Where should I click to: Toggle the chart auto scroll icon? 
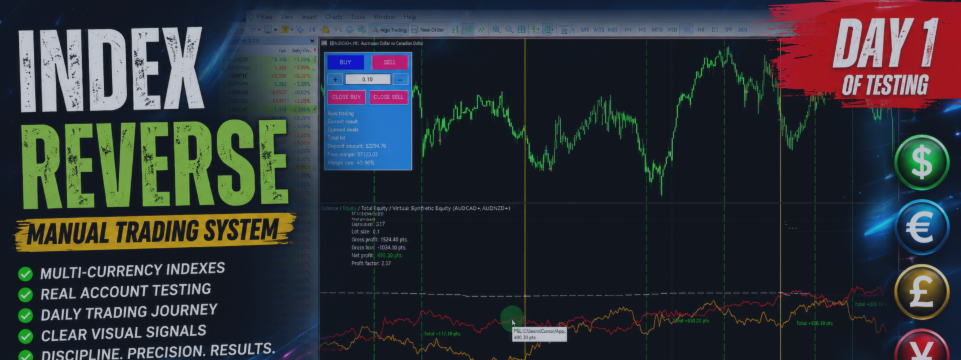click(x=535, y=30)
